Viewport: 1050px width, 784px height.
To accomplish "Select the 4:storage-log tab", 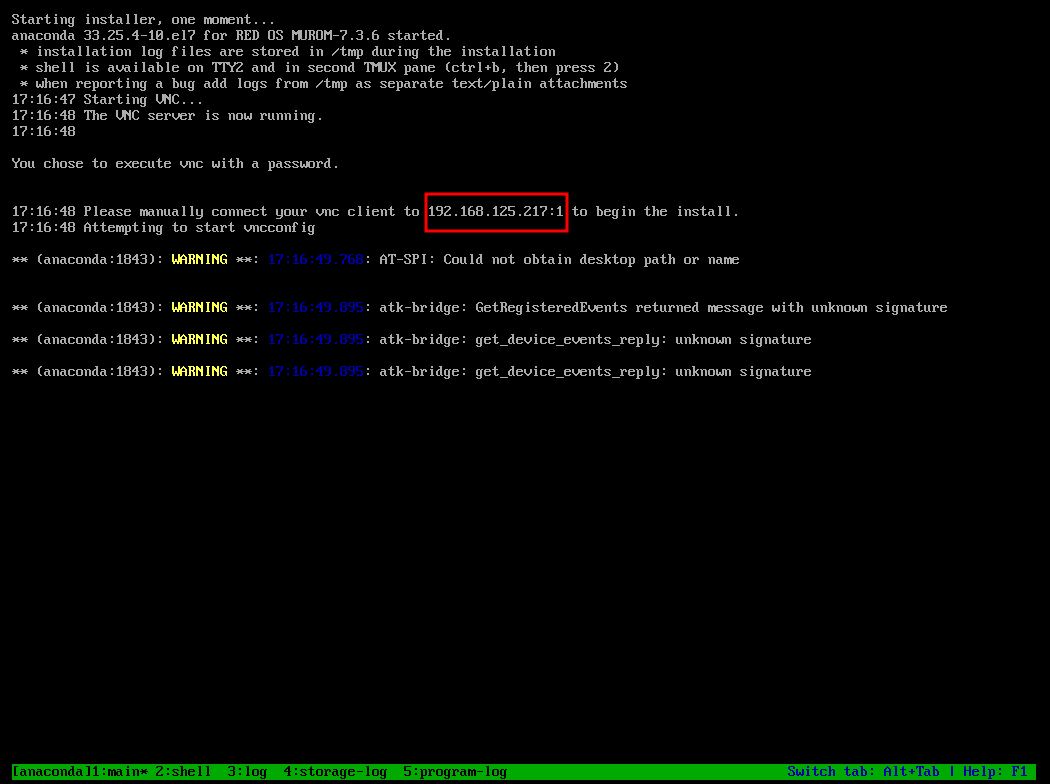I will tap(335, 772).
